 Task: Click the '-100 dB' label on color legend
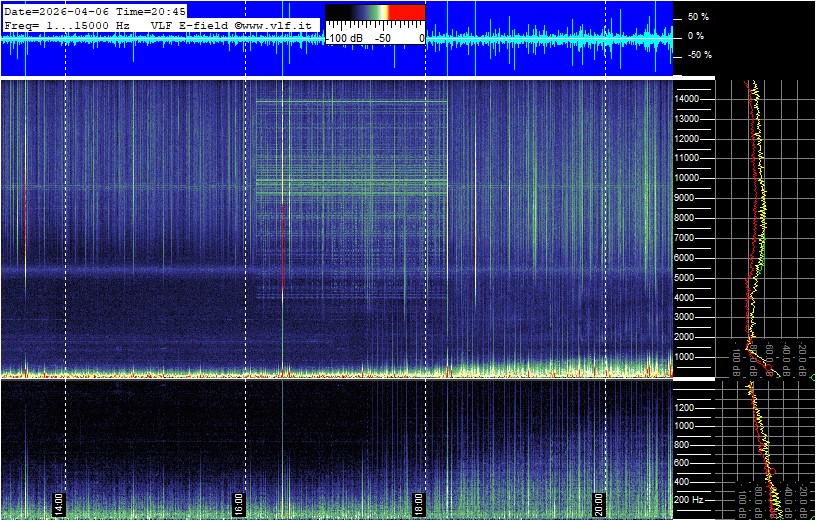click(343, 38)
